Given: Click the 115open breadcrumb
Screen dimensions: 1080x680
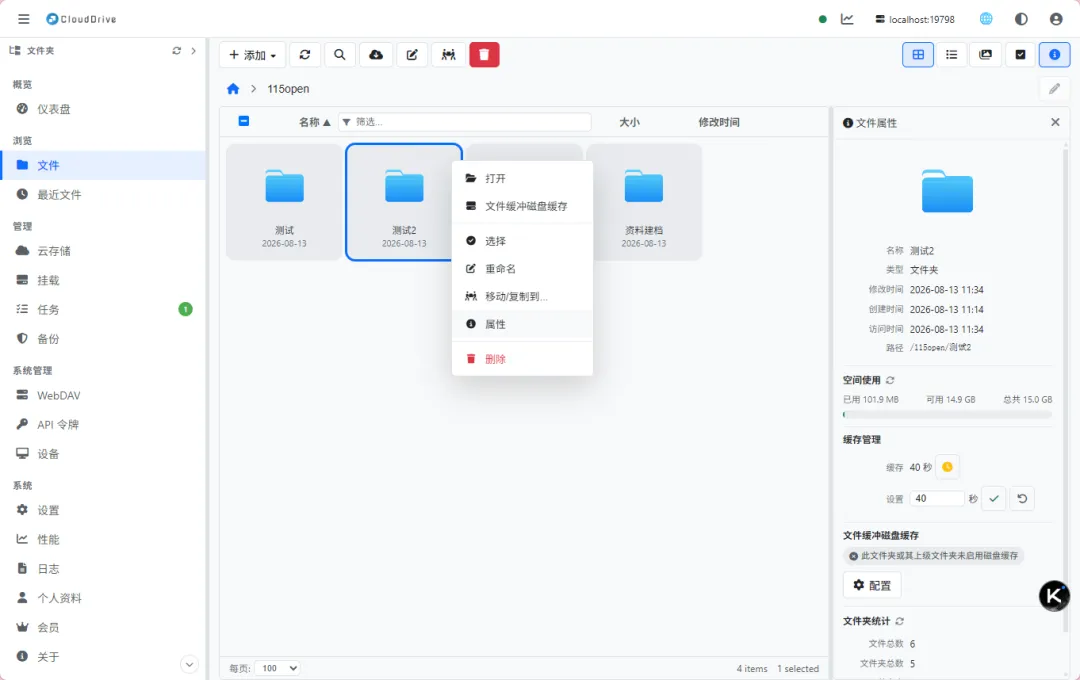Looking at the screenshot, I should 288,89.
